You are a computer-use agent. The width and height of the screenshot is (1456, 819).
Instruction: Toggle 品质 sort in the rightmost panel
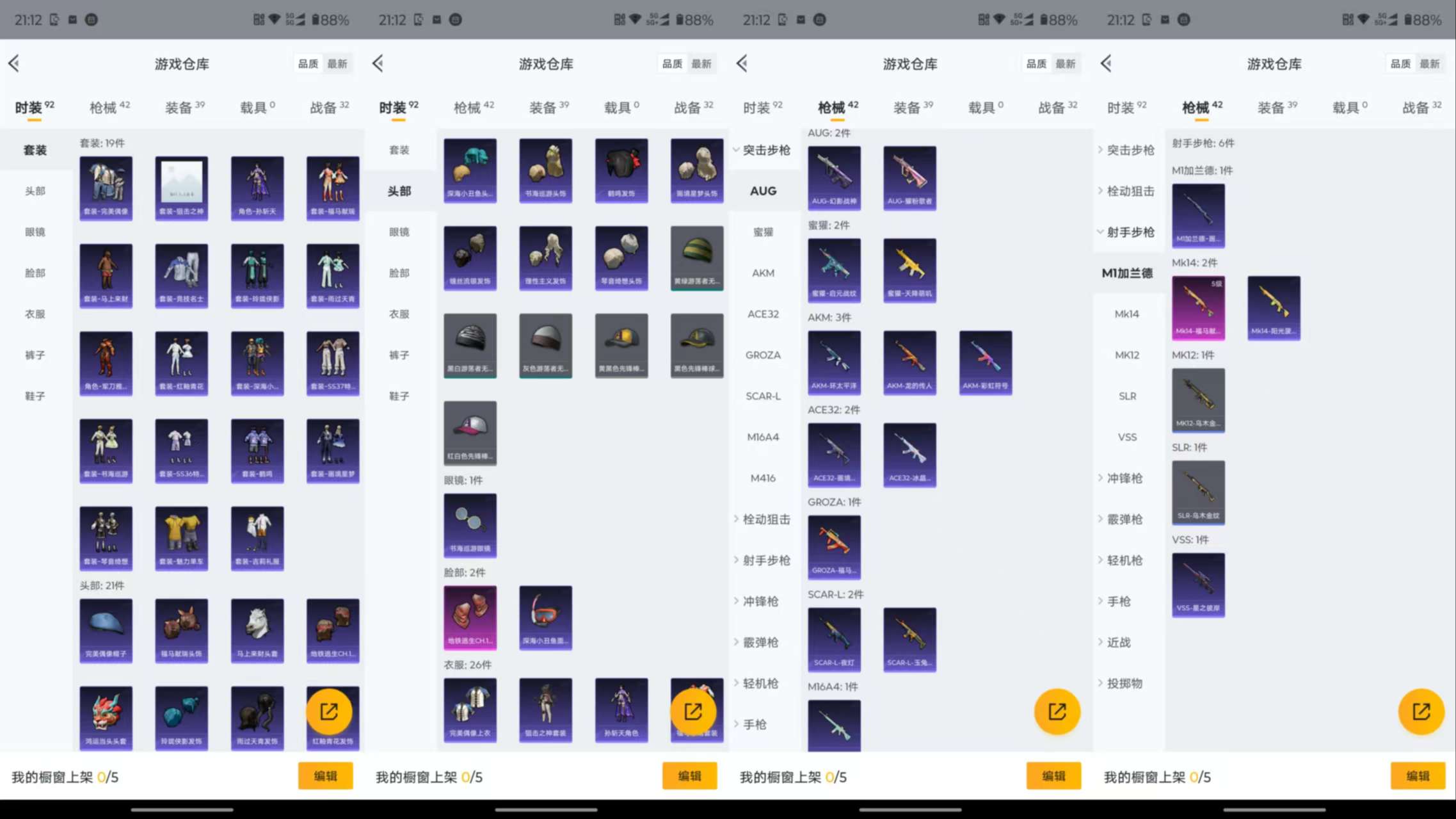tap(1399, 63)
